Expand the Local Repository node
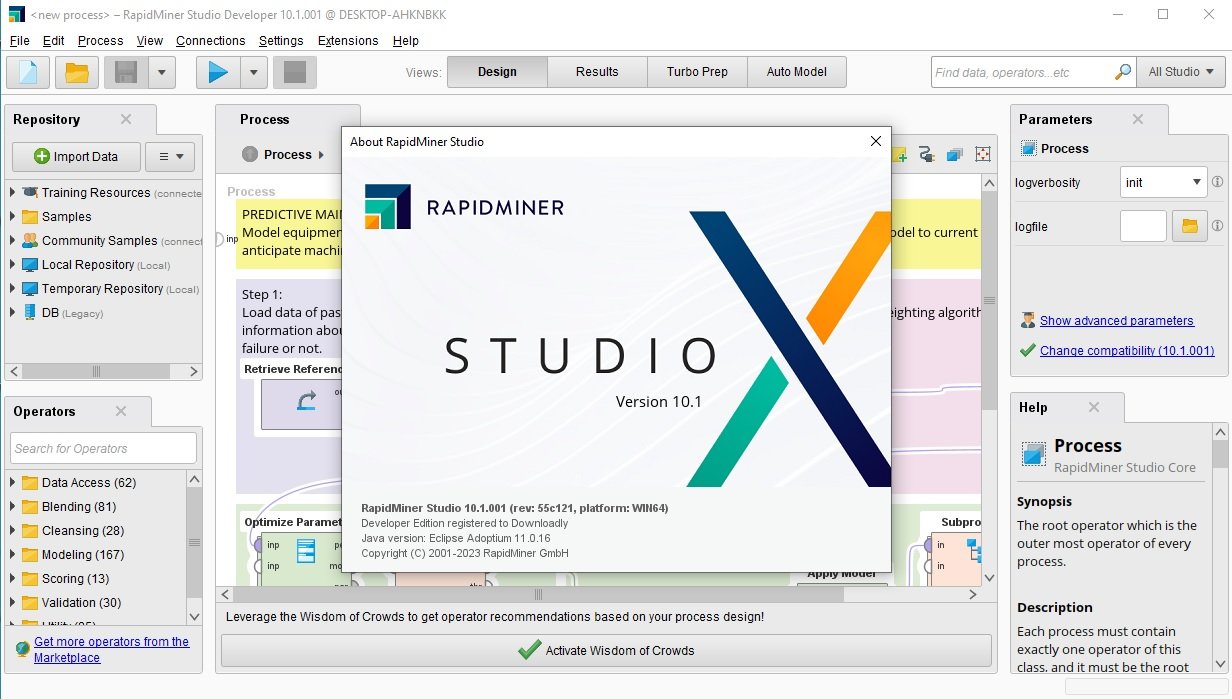Screen dimensions: 1232x699 coord(12,265)
